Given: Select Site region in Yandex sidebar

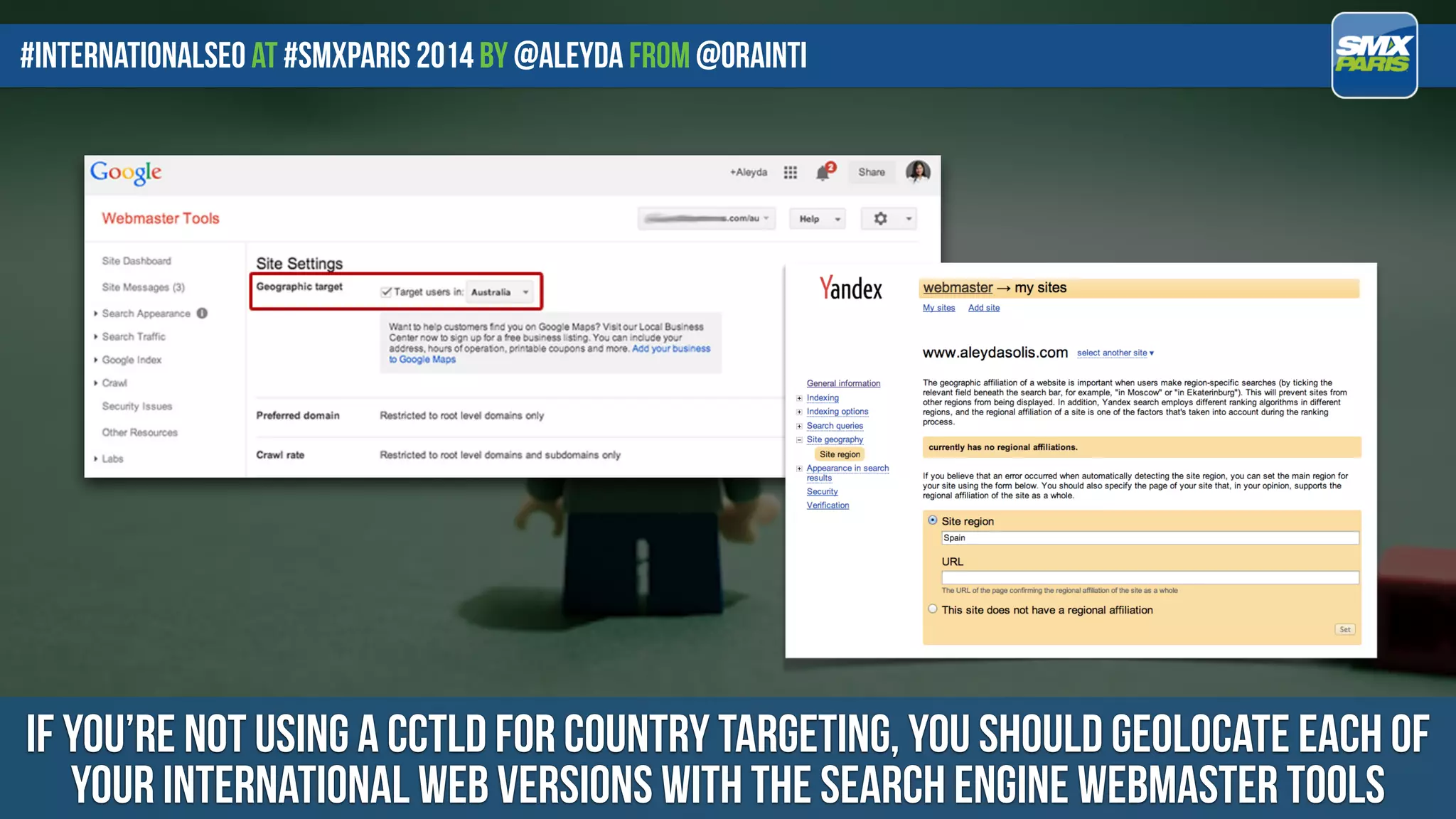Looking at the screenshot, I should 840,454.
